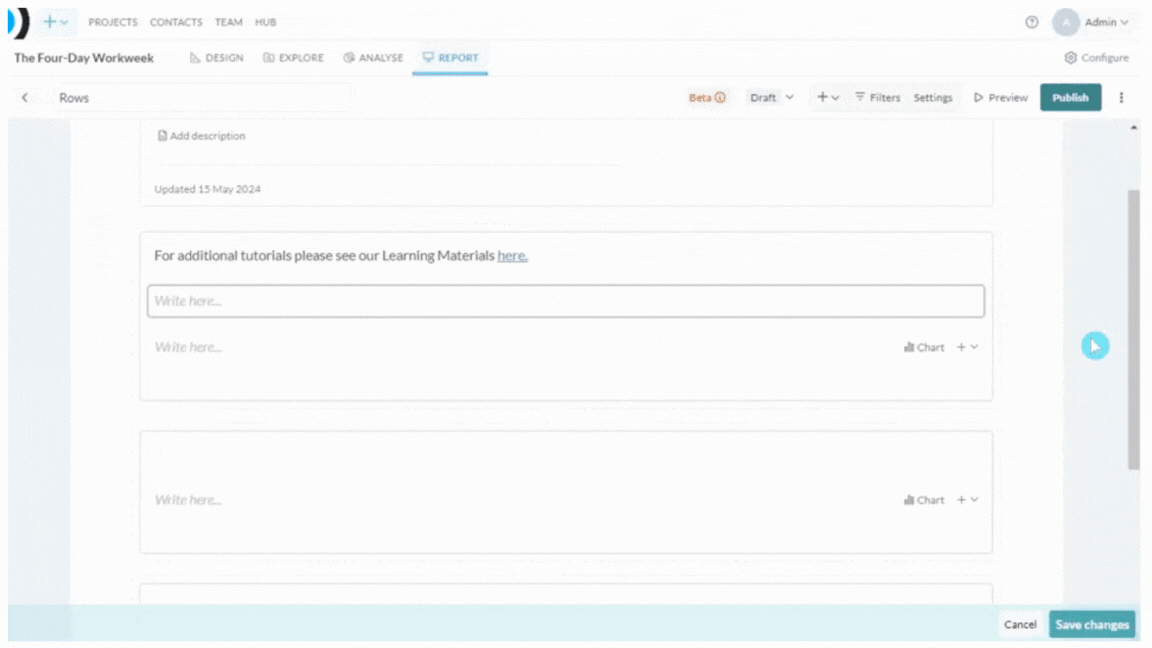
Task: Open the plus dropdown in the empty second card
Action: pyautogui.click(x=967, y=500)
